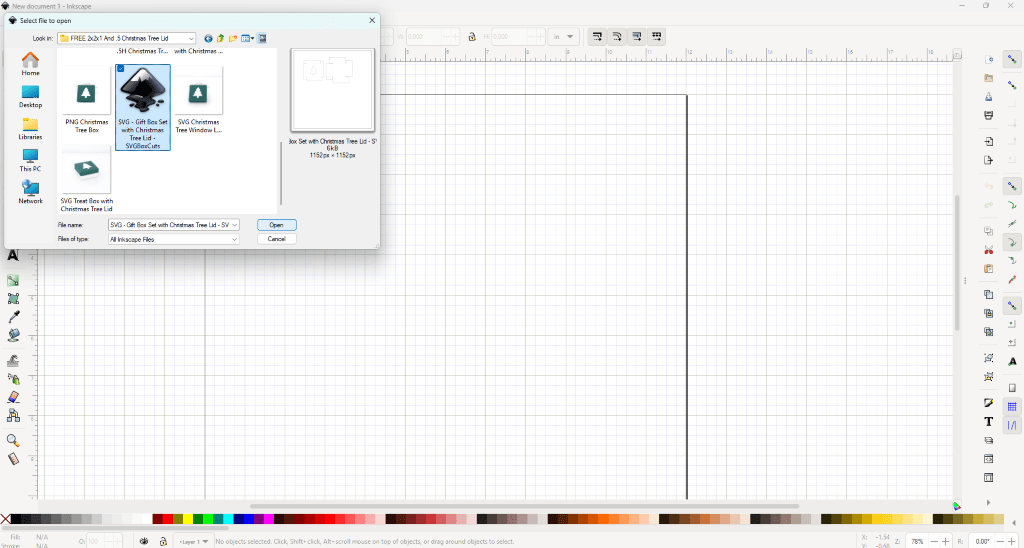Select the Eraser tool
The image size is (1024, 548).
click(14, 396)
